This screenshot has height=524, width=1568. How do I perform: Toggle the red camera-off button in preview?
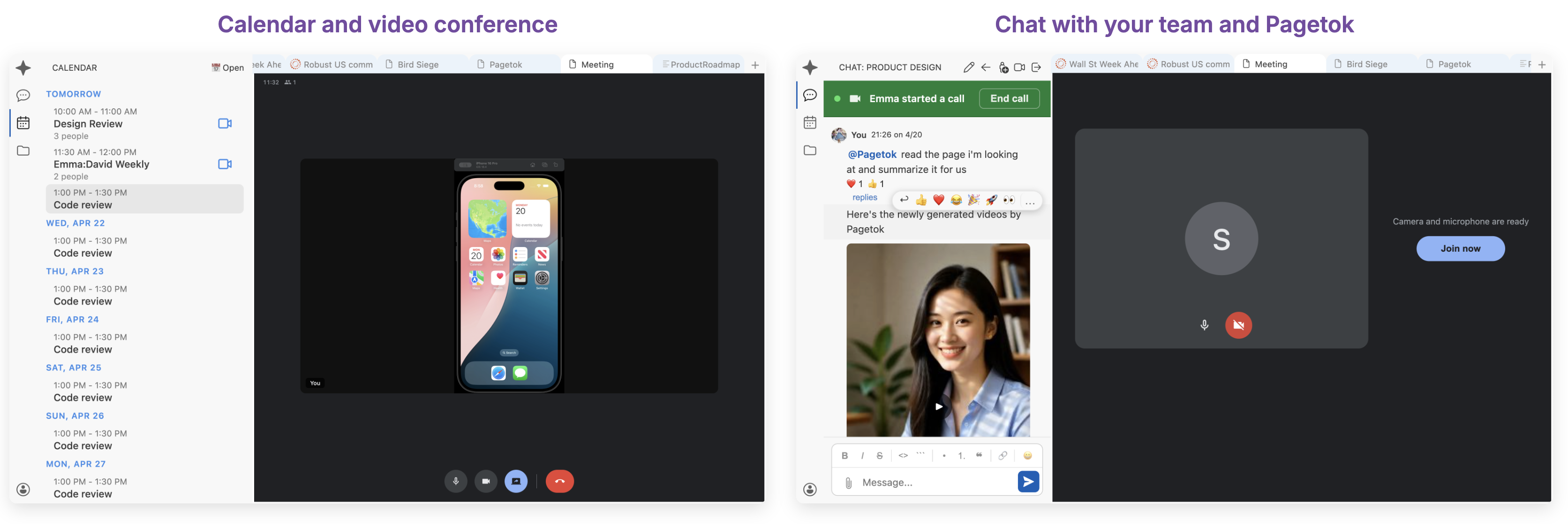[1238, 325]
